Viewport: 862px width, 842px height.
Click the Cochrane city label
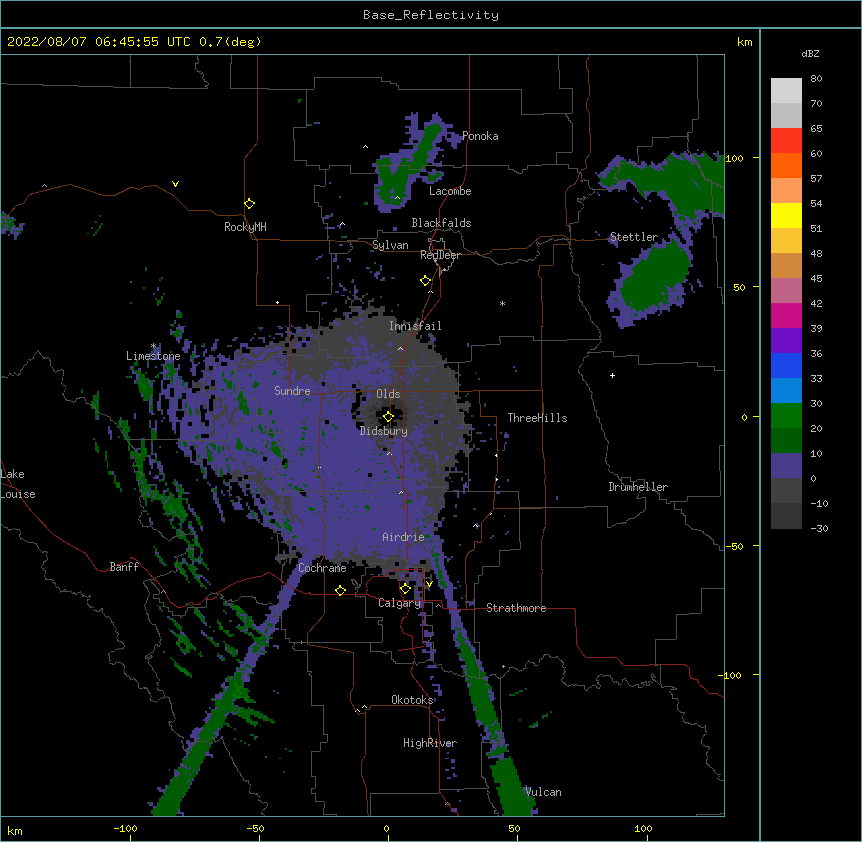click(322, 568)
